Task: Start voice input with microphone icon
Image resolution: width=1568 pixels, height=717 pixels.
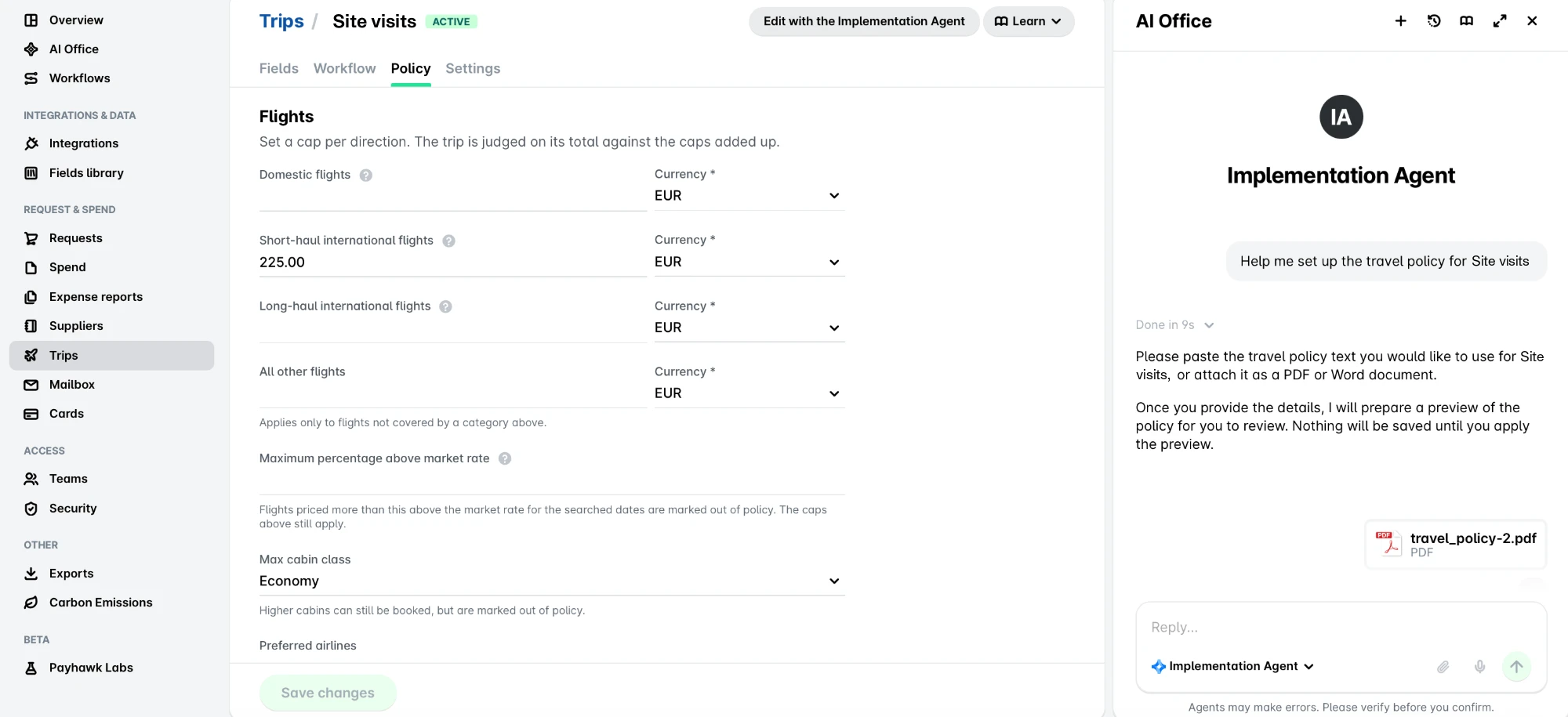Action: (1479, 667)
